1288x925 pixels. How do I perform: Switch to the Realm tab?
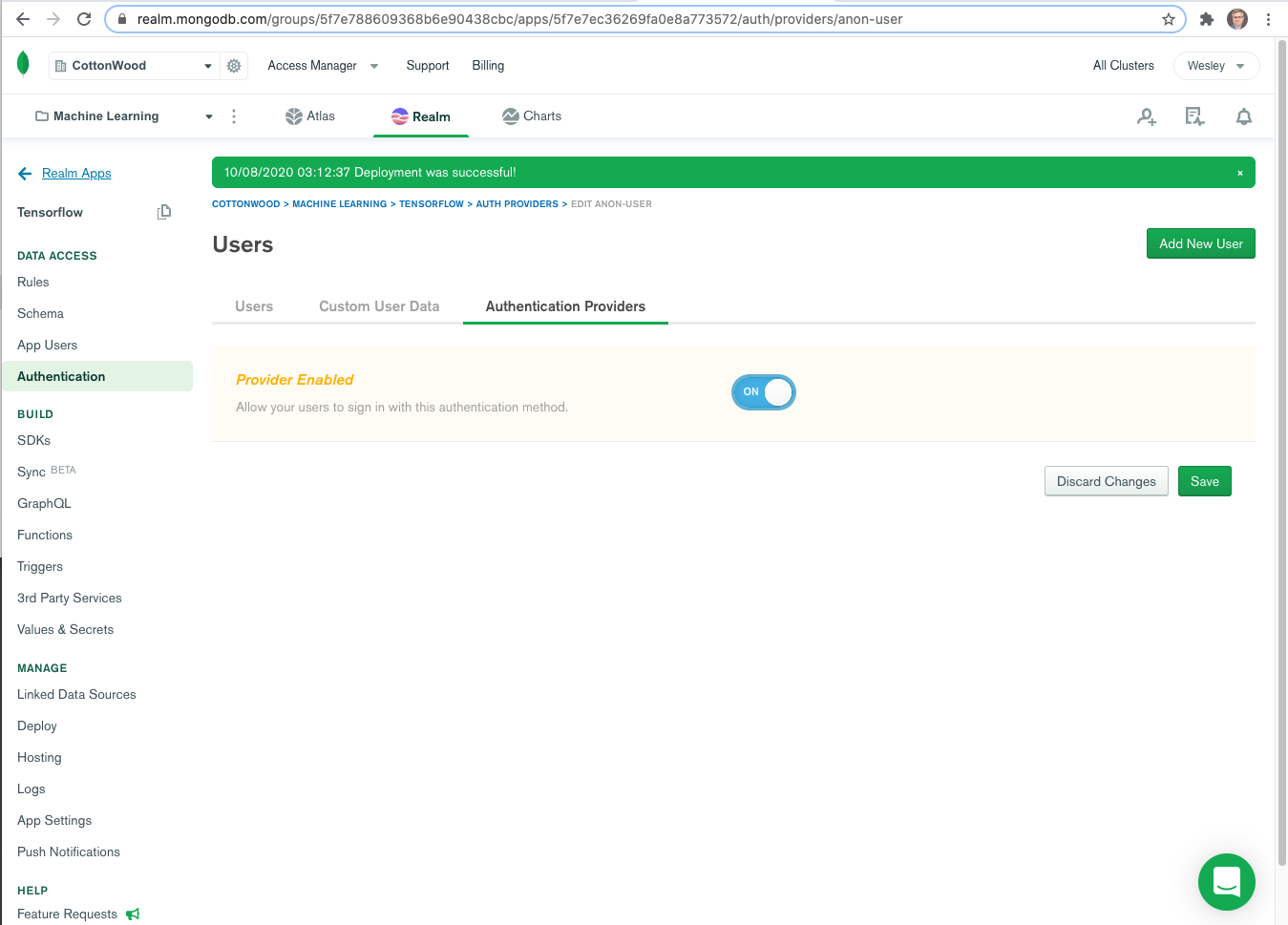pyautogui.click(x=421, y=116)
